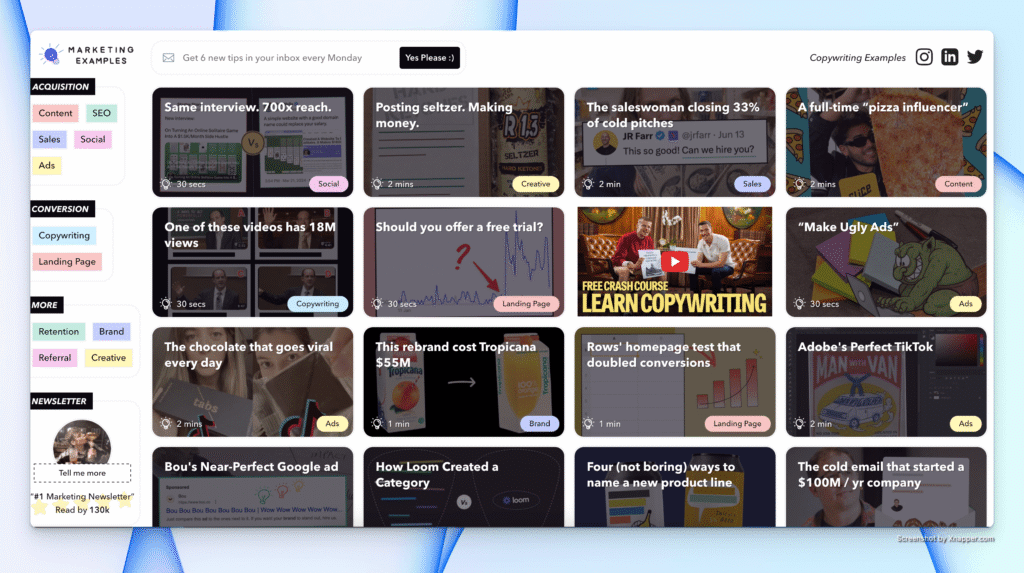Open the chocolate that goes viral card
Screen dimensions: 1024x573
click(x=253, y=382)
